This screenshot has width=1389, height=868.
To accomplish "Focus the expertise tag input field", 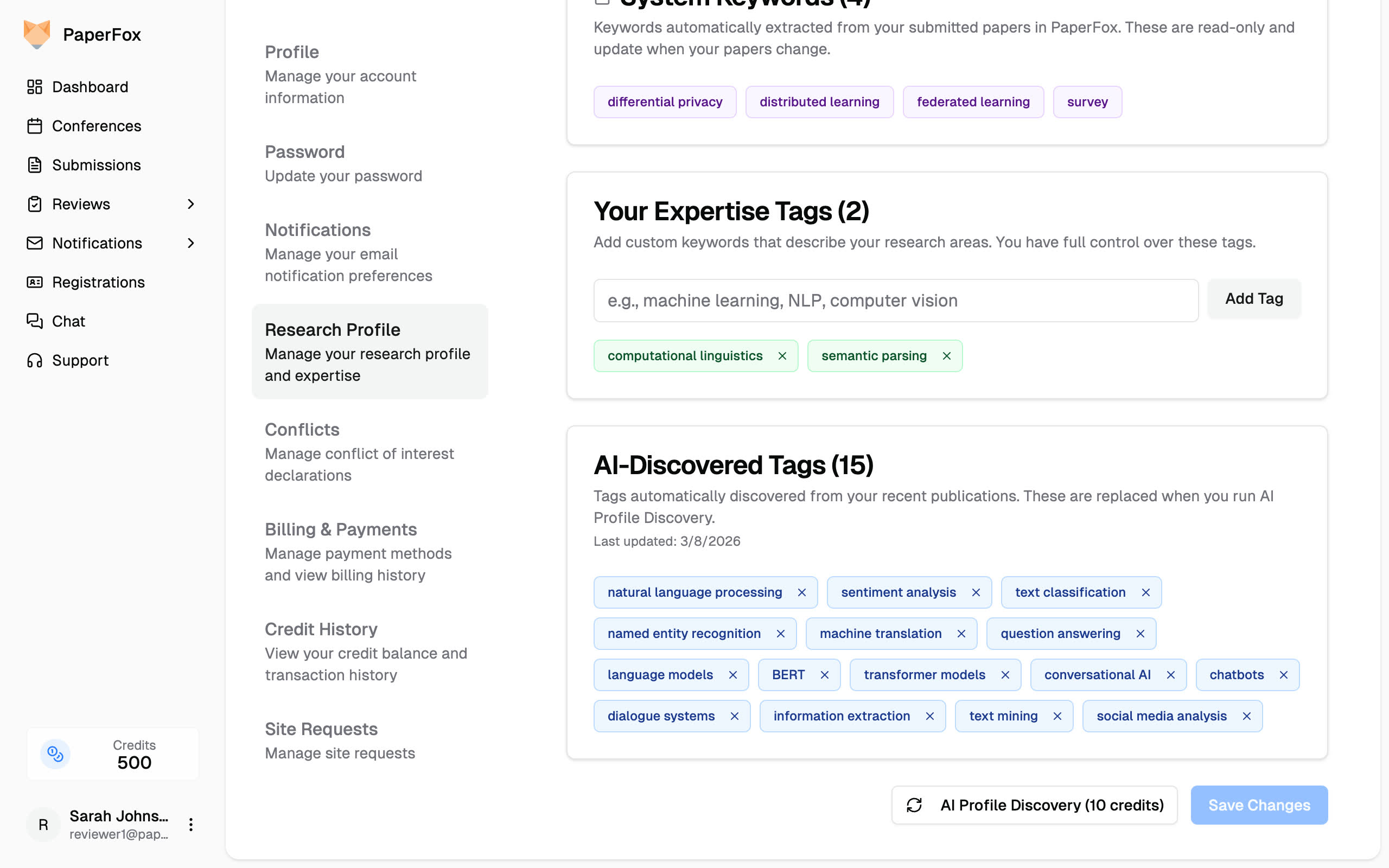I will coord(895,300).
